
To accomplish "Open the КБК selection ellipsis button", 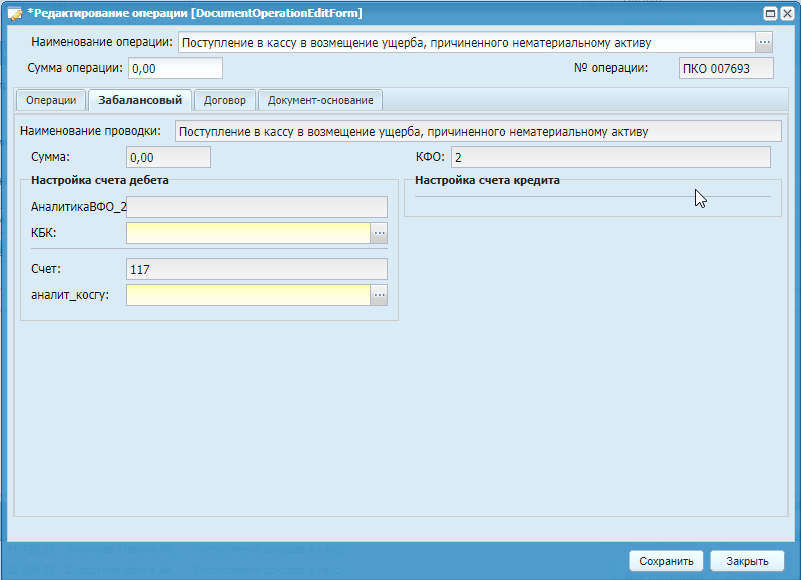I will (x=379, y=233).
